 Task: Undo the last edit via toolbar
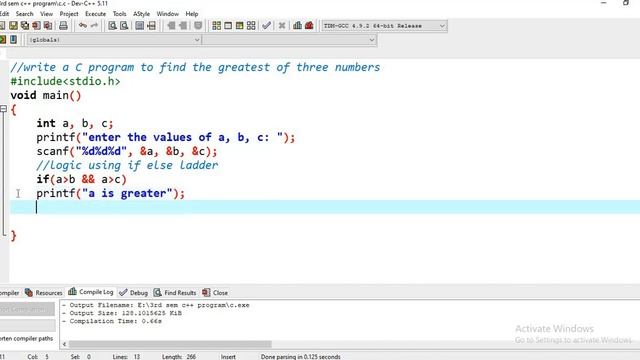pyautogui.click(x=82, y=26)
